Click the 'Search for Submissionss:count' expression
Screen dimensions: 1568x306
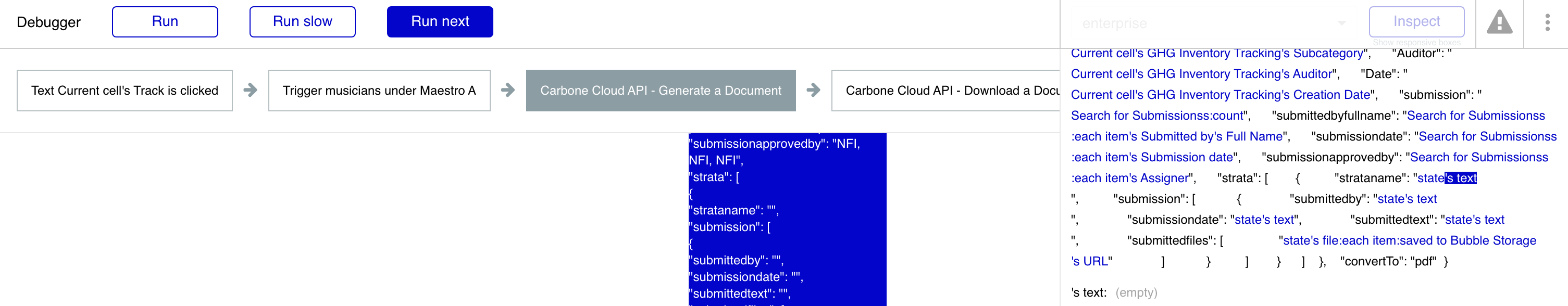1157,116
